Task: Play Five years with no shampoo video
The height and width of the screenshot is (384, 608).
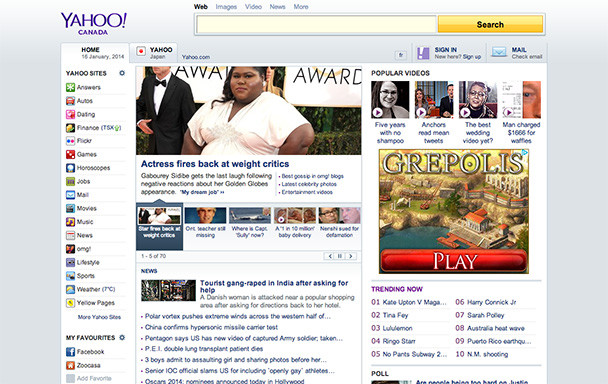Action: (x=390, y=99)
